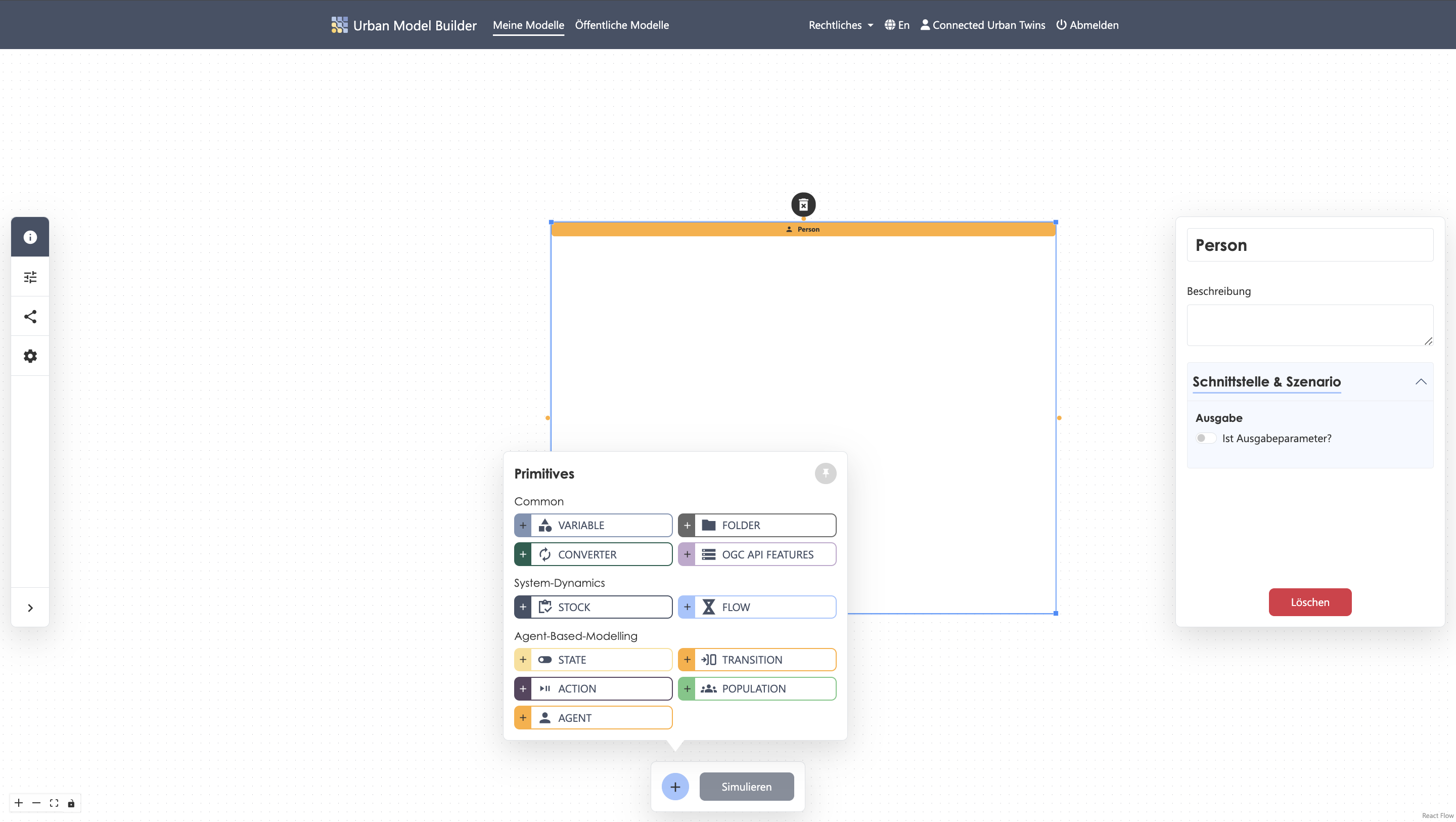Open Connected Urban Twins user profile

tap(982, 25)
